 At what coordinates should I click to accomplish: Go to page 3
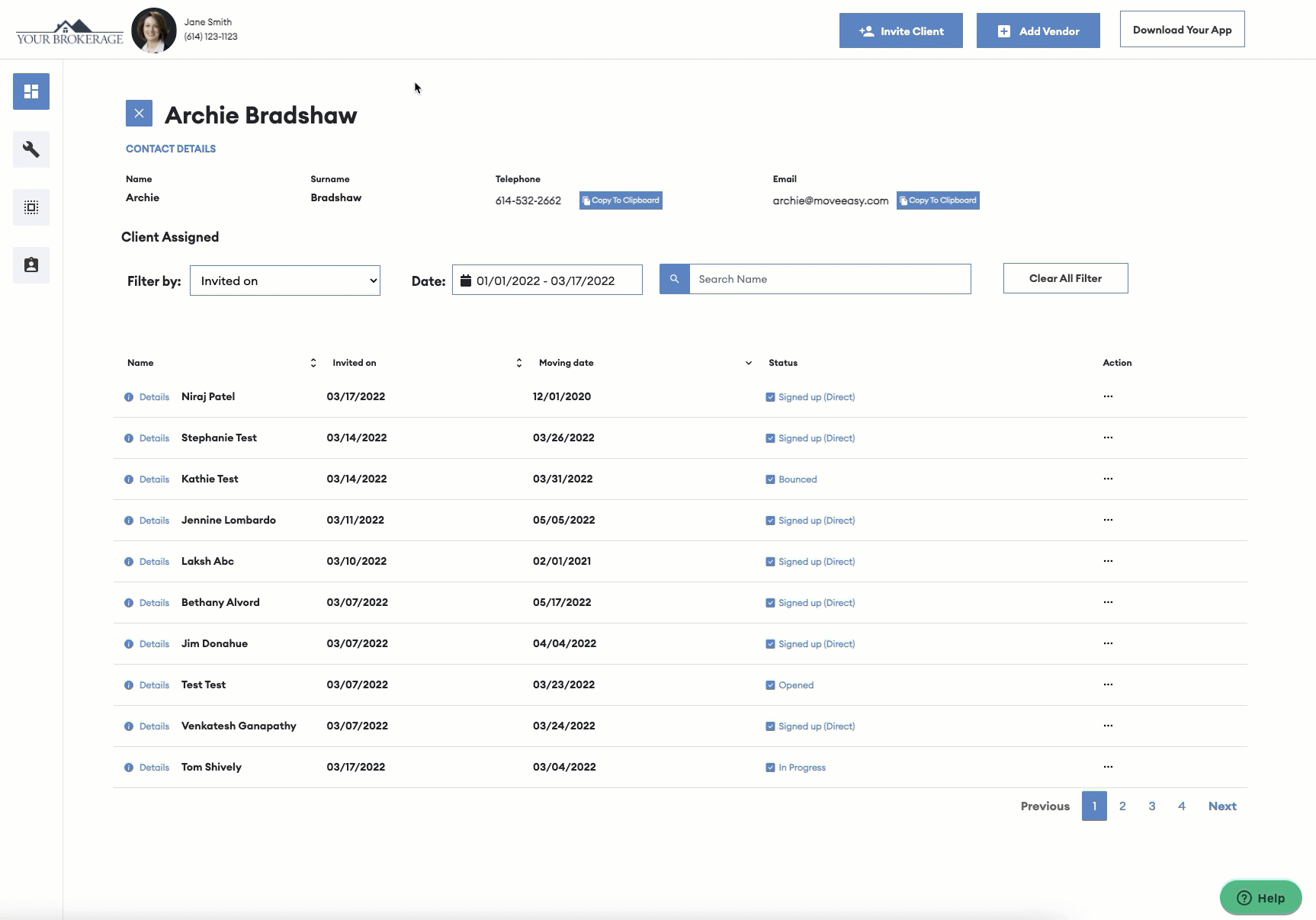point(1152,806)
